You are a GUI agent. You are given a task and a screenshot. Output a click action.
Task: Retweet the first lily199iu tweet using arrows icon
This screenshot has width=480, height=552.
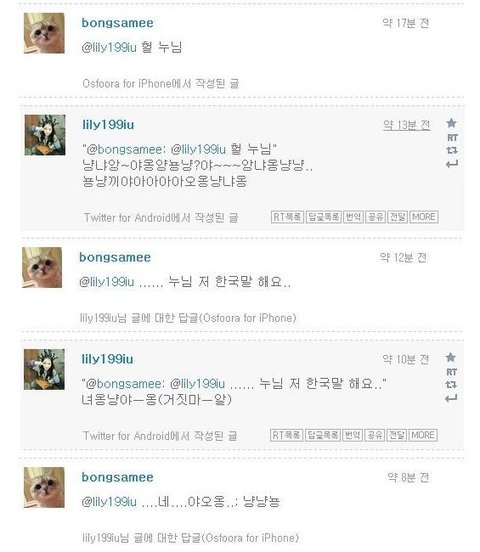452,150
